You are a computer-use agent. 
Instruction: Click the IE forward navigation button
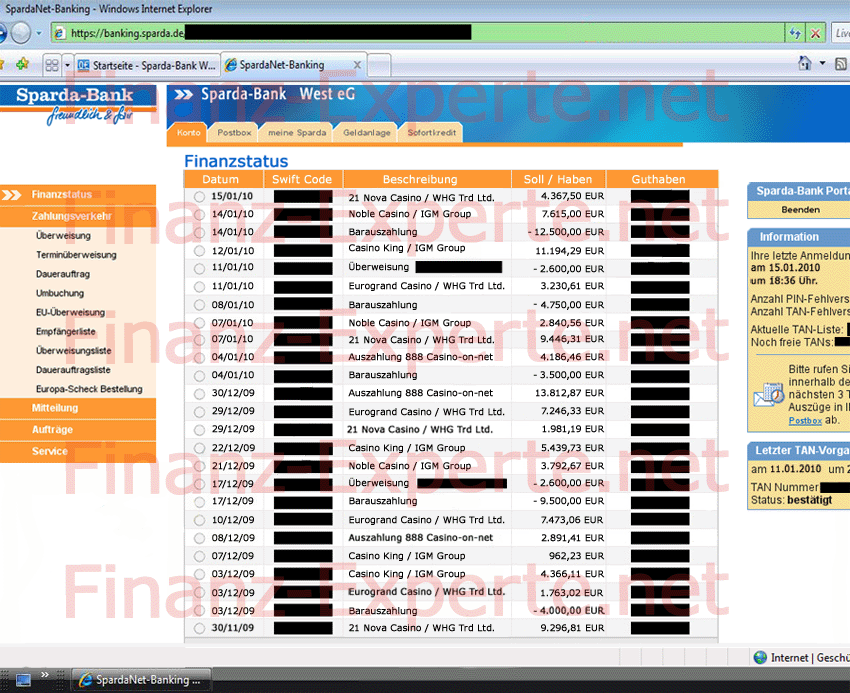pos(21,33)
